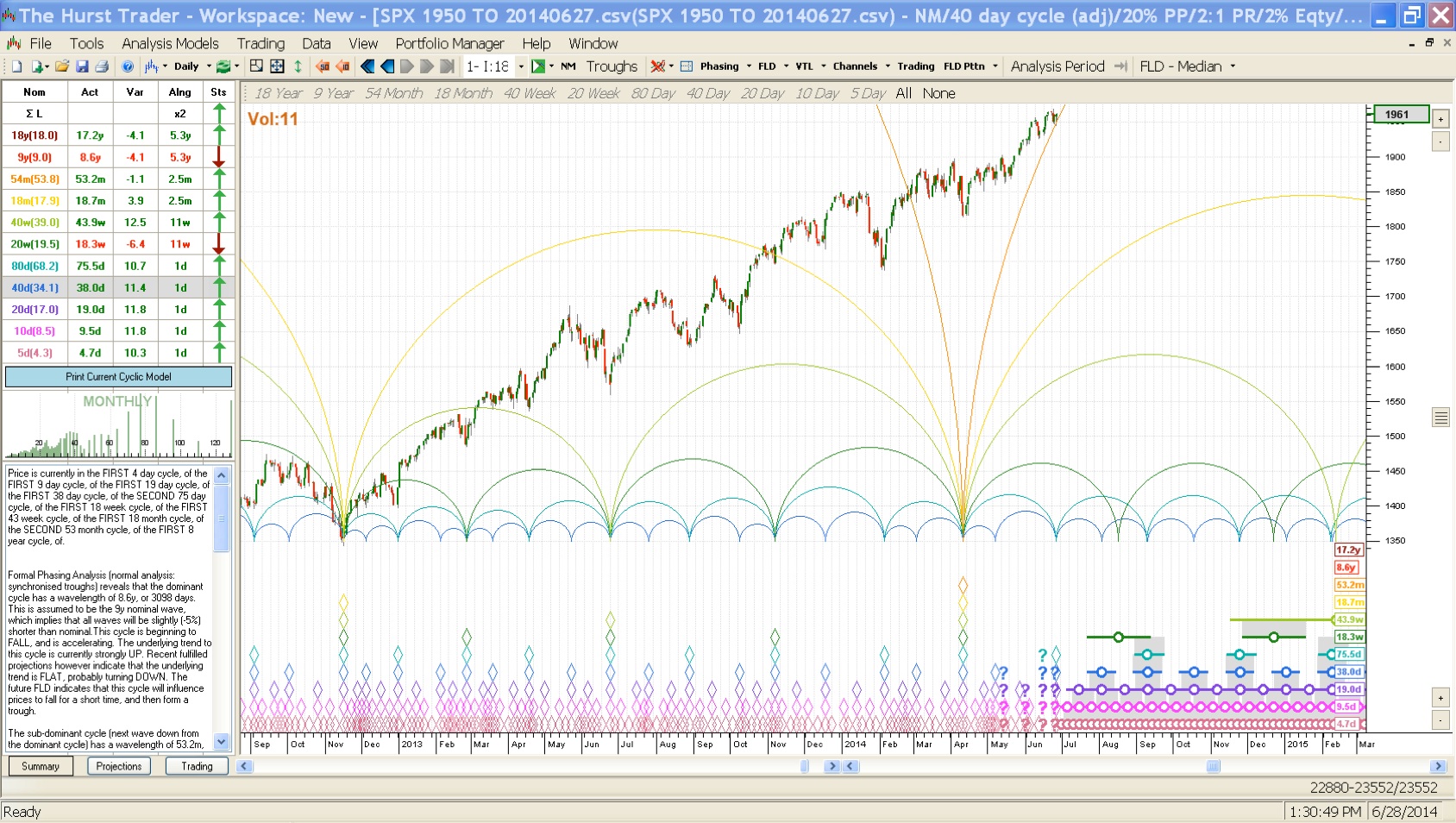Open the Analysis Models menu
Image resolution: width=1456 pixels, height=823 pixels.
coord(170,43)
